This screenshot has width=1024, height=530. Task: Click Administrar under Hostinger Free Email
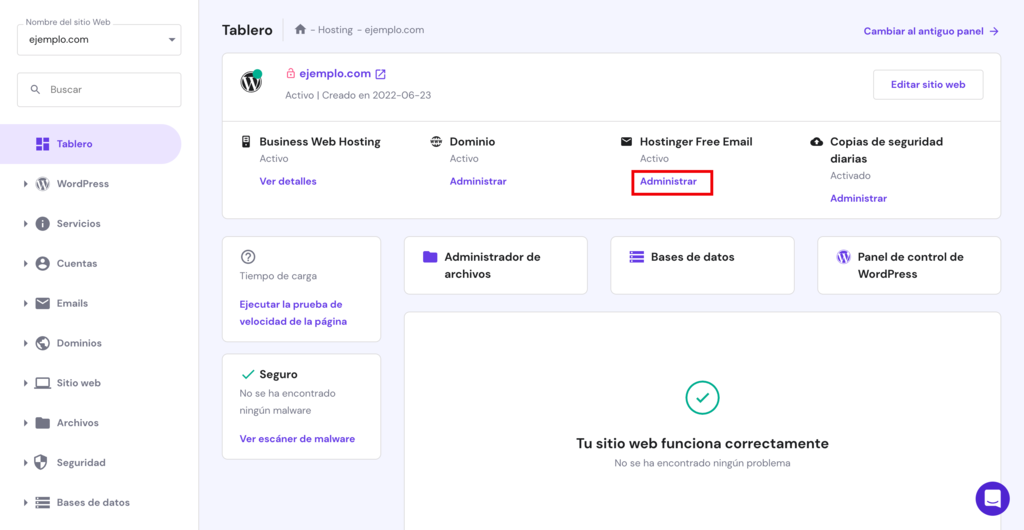(x=668, y=181)
